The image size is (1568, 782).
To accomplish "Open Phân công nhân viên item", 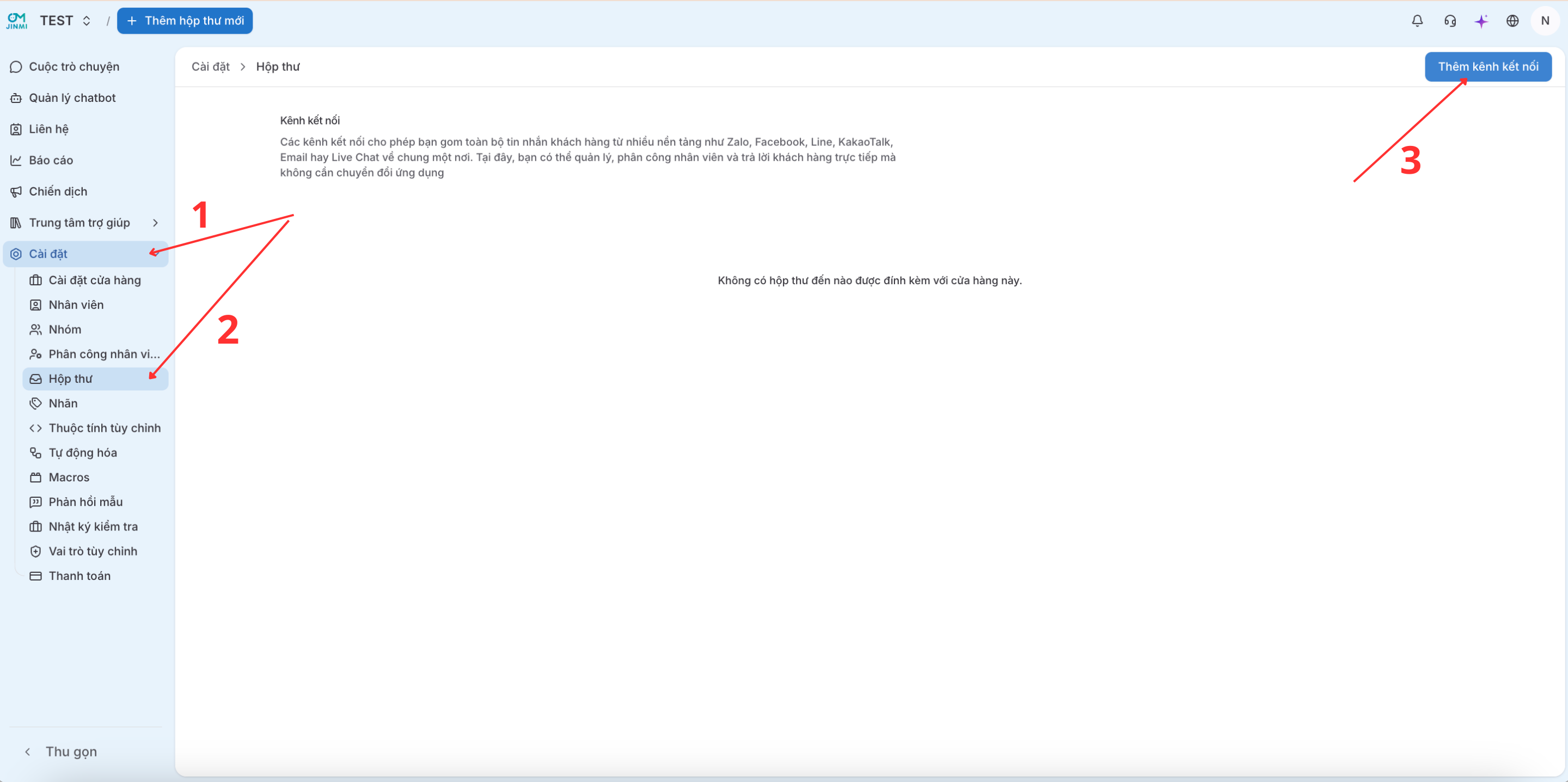I will [x=96, y=354].
